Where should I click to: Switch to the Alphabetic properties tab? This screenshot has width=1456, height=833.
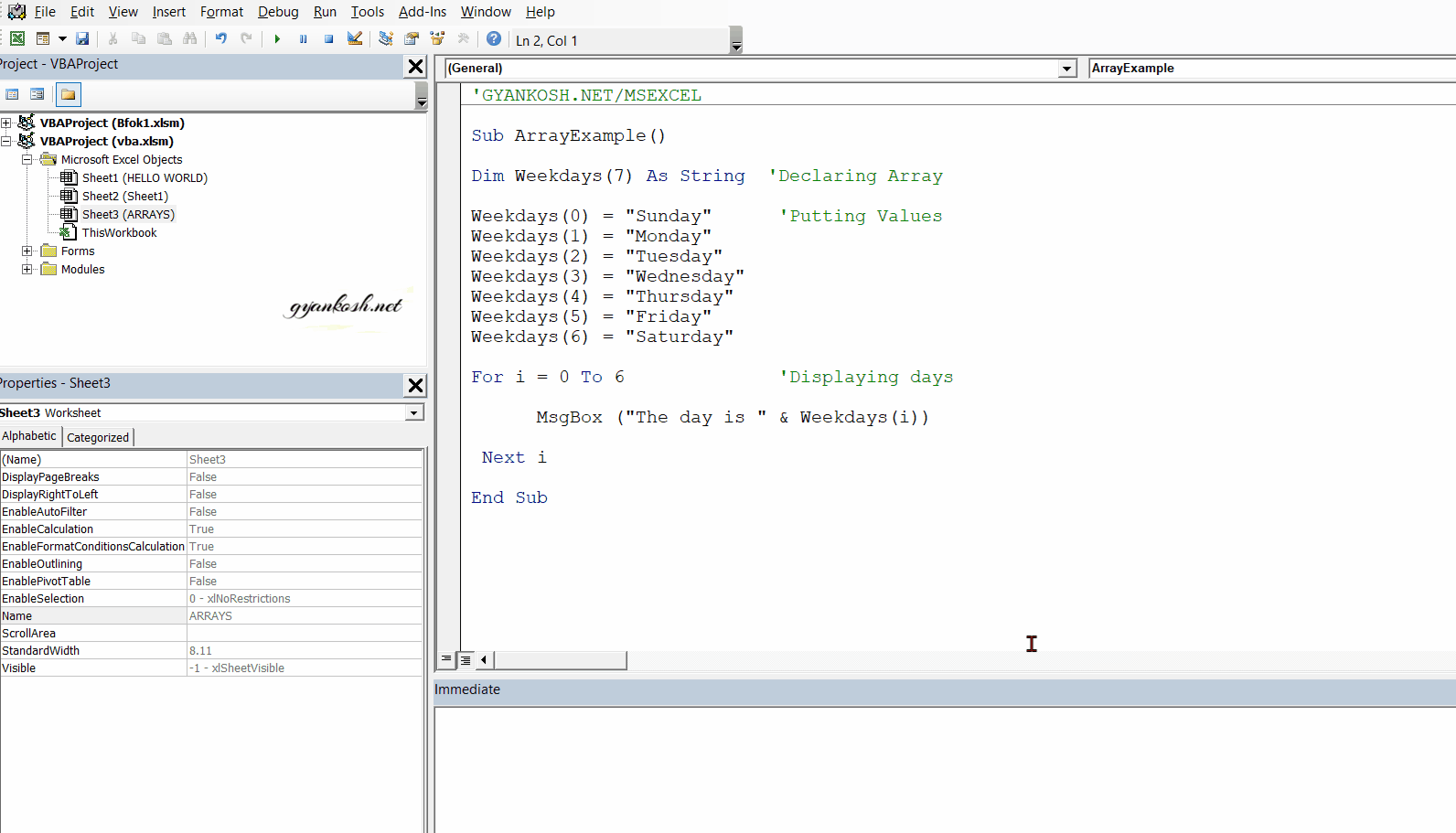tap(29, 436)
